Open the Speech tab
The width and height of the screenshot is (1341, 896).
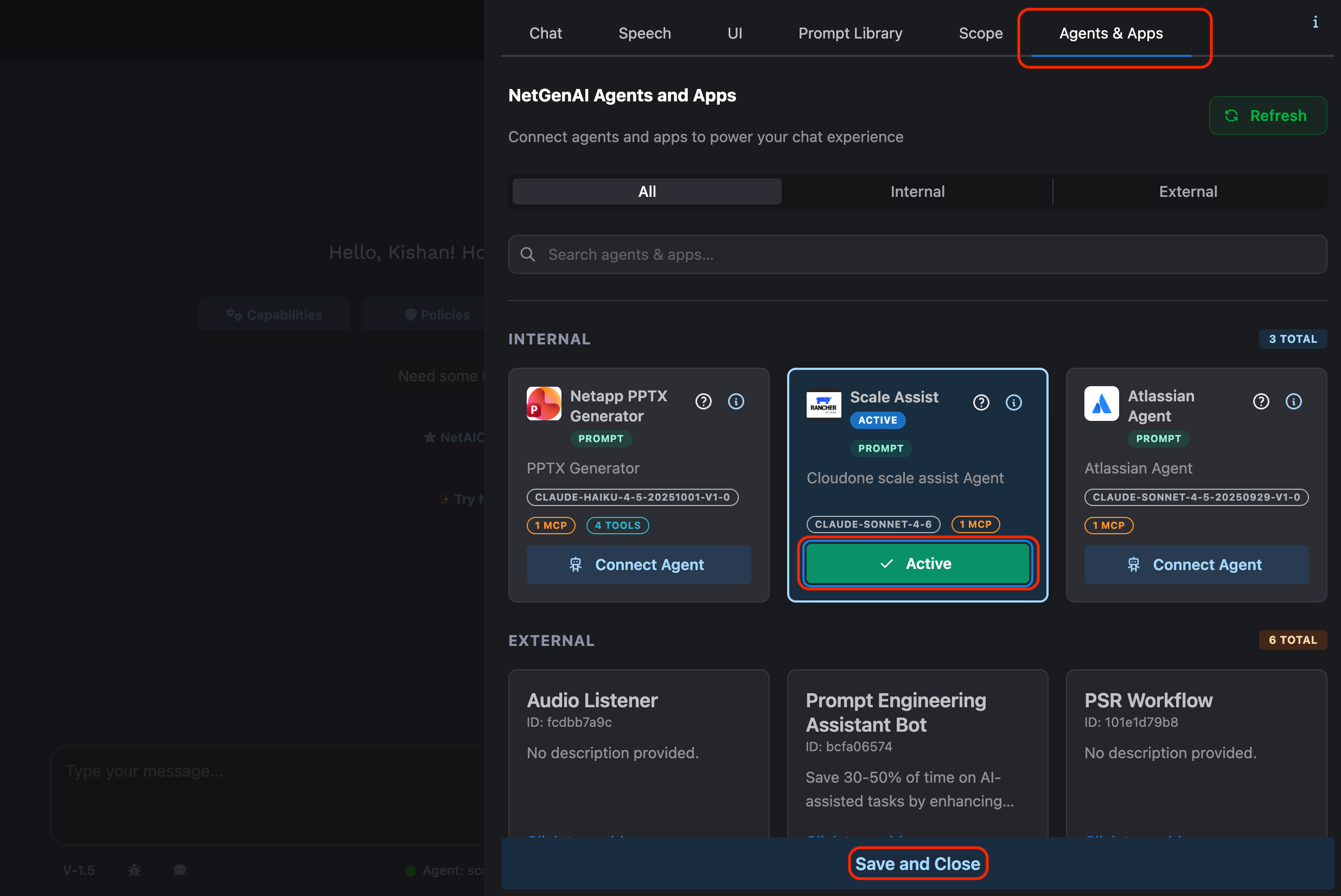pos(644,33)
